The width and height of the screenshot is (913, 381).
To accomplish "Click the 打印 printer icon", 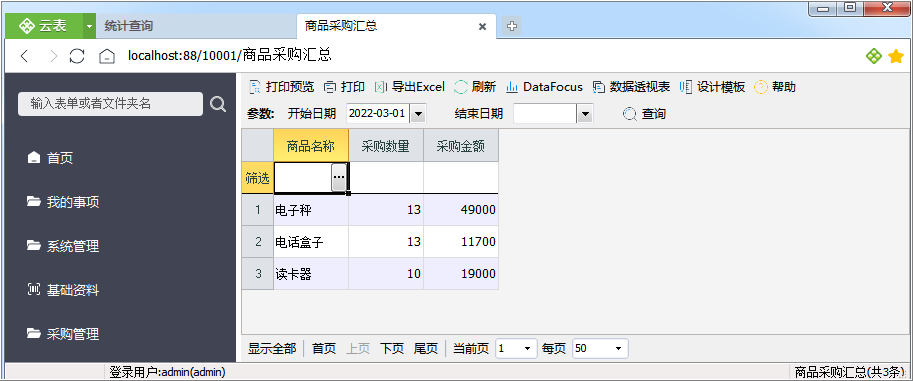I will [x=330, y=87].
